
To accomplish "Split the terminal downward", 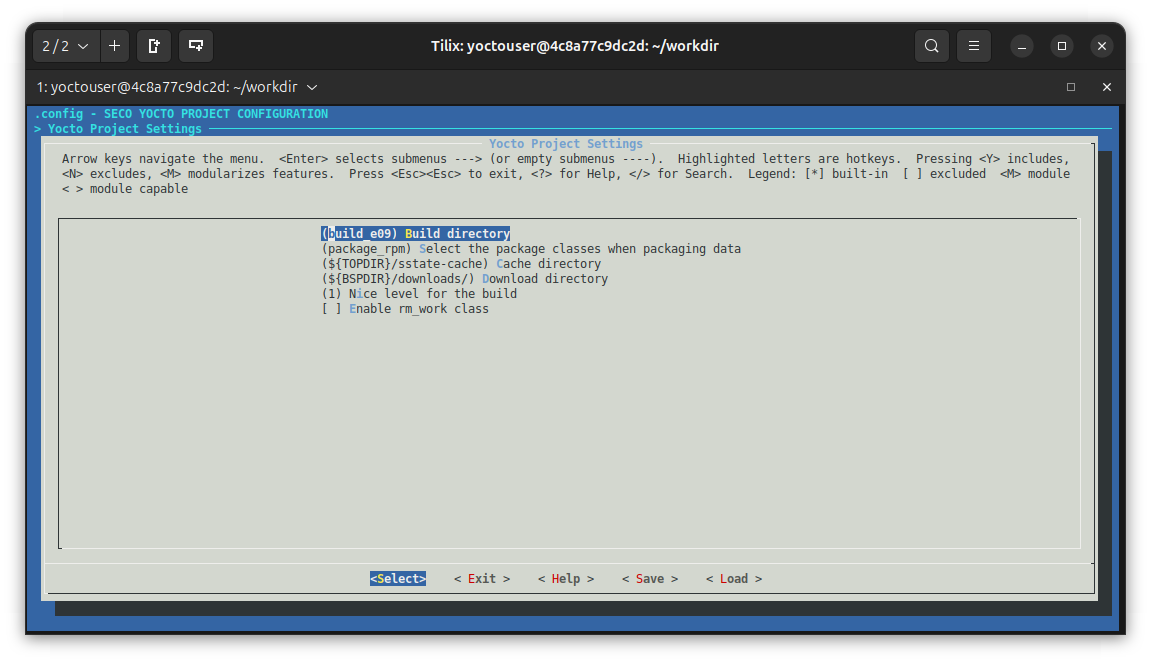I will 195,46.
